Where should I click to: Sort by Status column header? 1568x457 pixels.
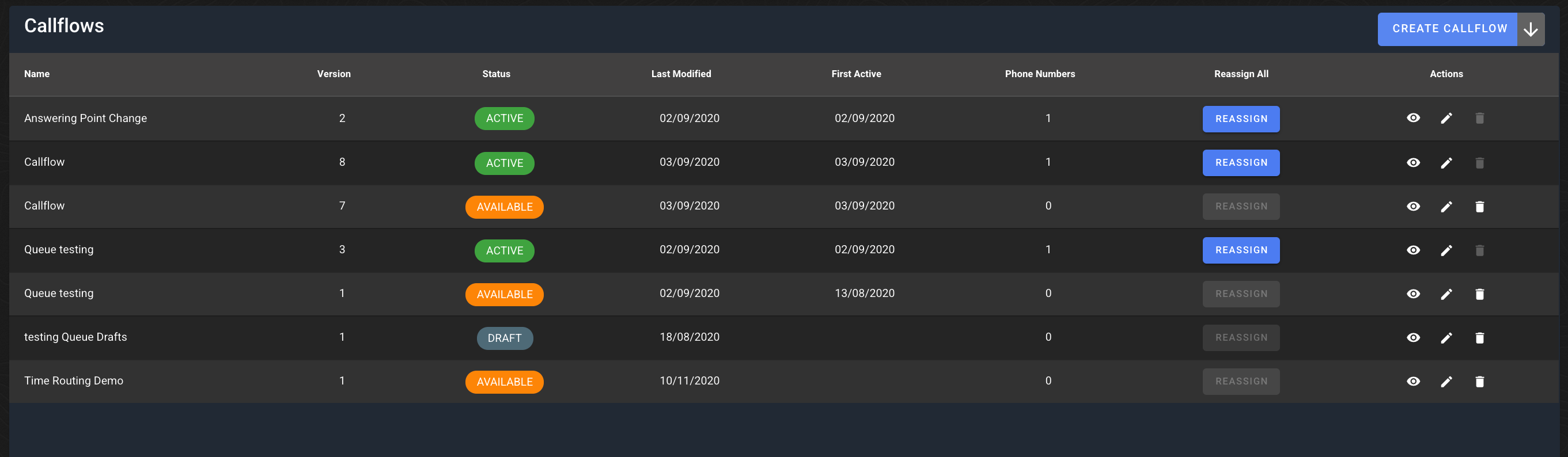[496, 74]
